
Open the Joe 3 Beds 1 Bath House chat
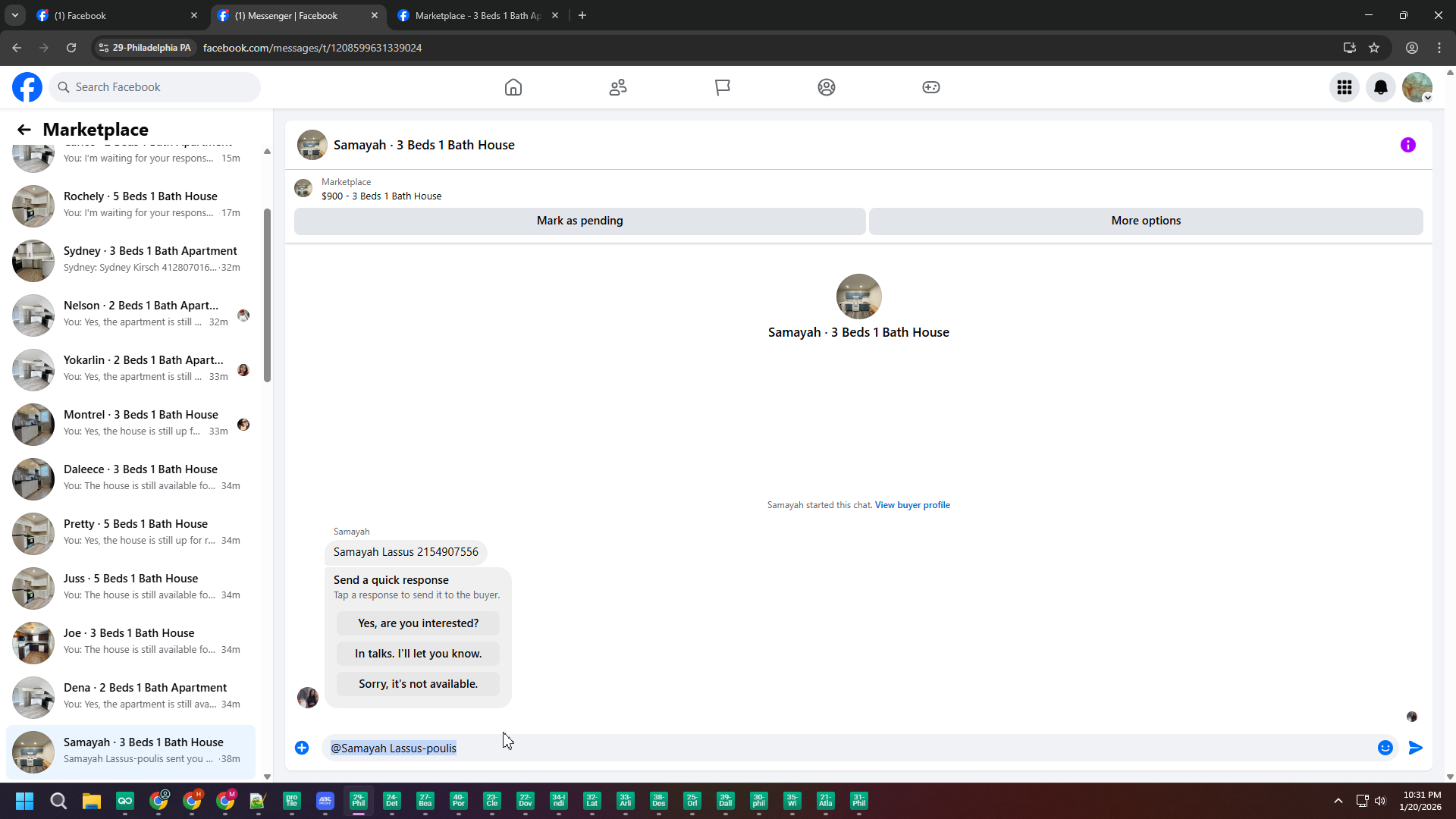click(x=130, y=642)
